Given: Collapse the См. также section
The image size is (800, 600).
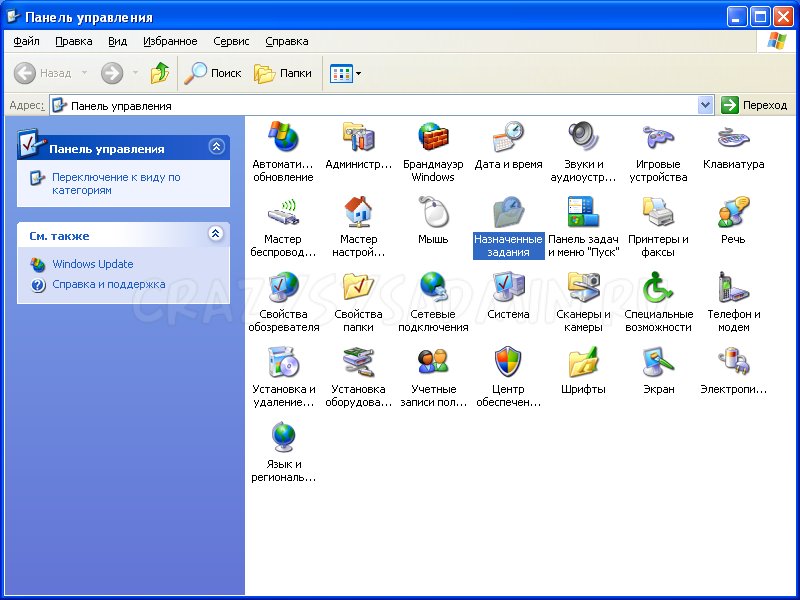Looking at the screenshot, I should [x=216, y=234].
